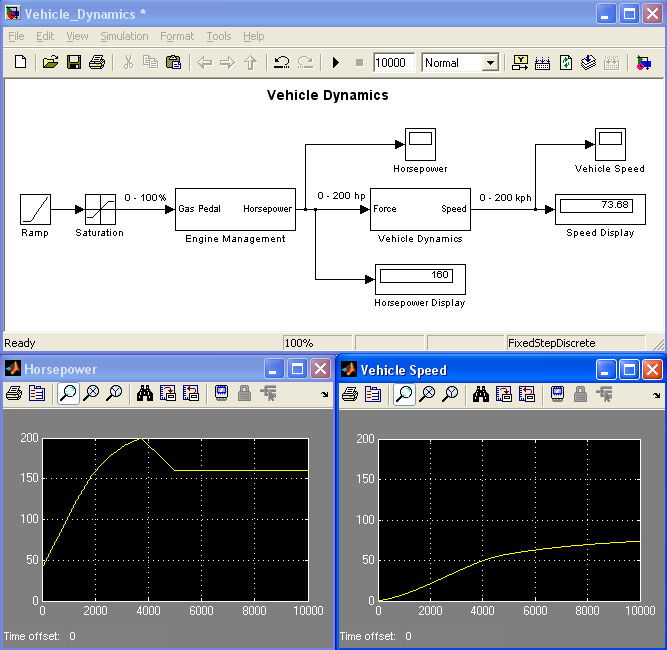The height and width of the screenshot is (650, 667).
Task: Click the Stop simulation square button
Action: 359,63
